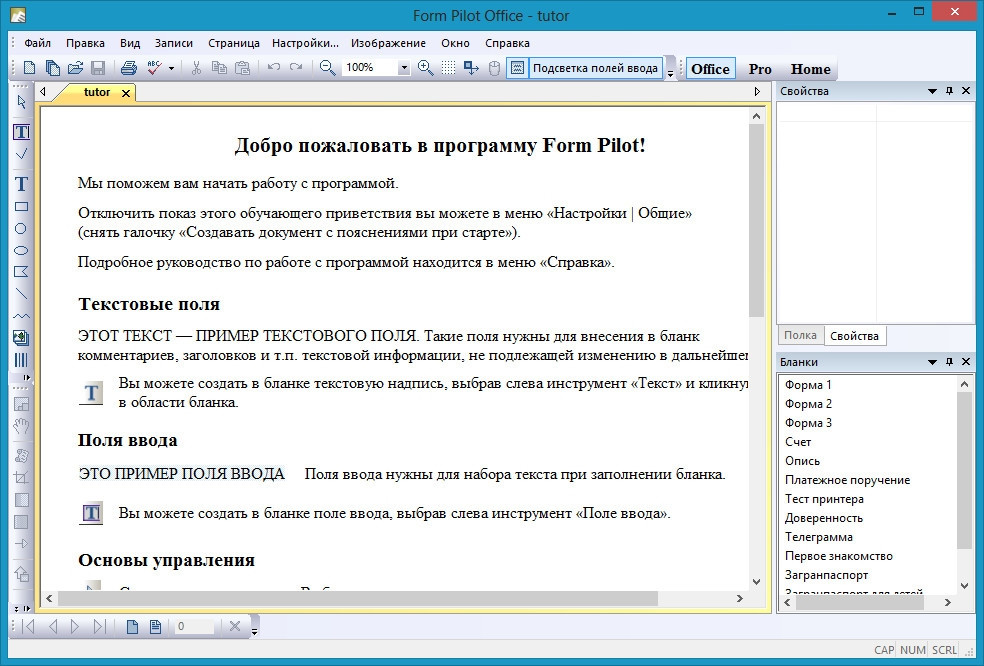Viewport: 984px width, 666px height.
Task: Click the Print icon in toolbar
Action: tap(128, 68)
